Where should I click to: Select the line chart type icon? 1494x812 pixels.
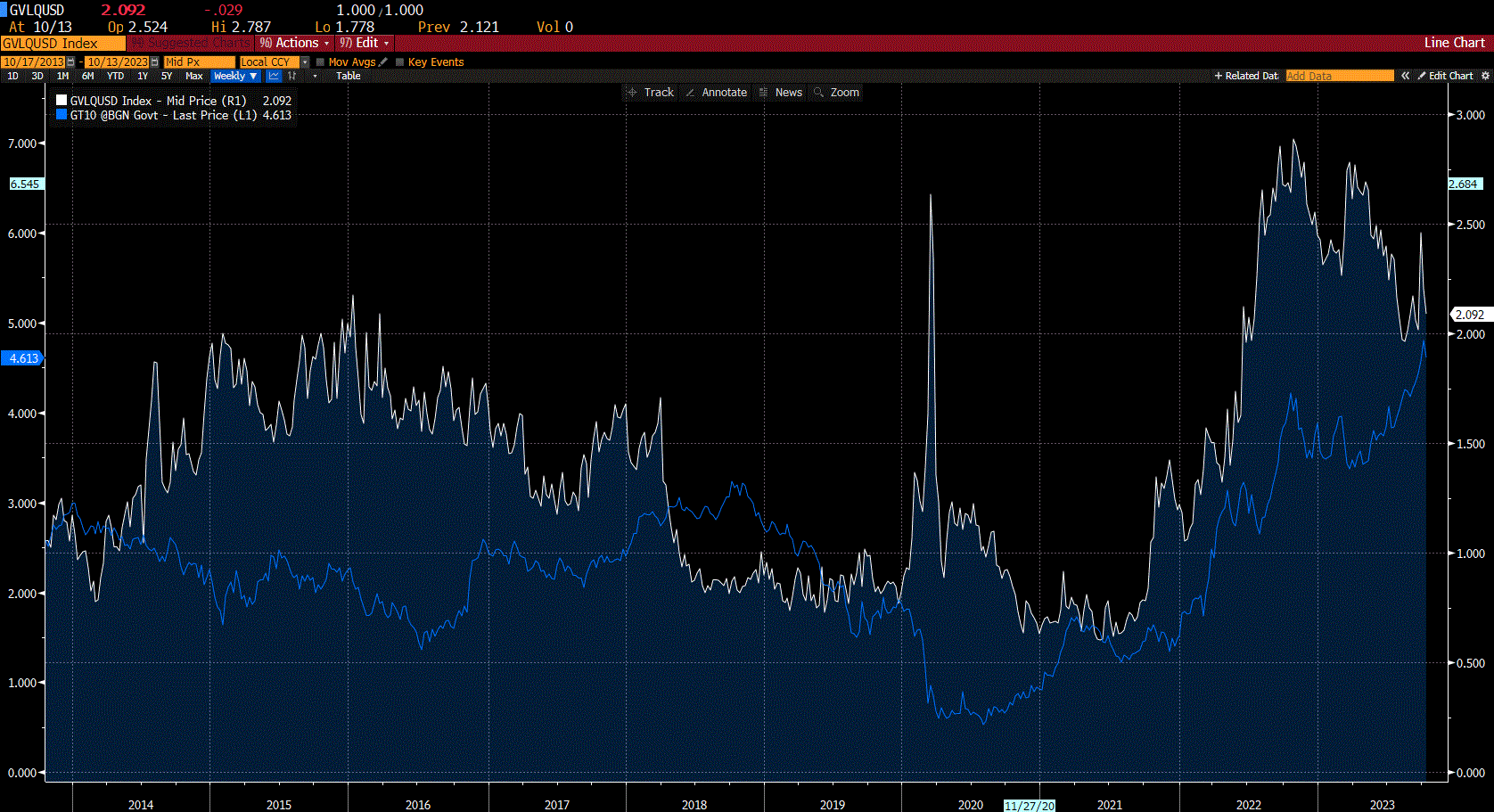(274, 76)
